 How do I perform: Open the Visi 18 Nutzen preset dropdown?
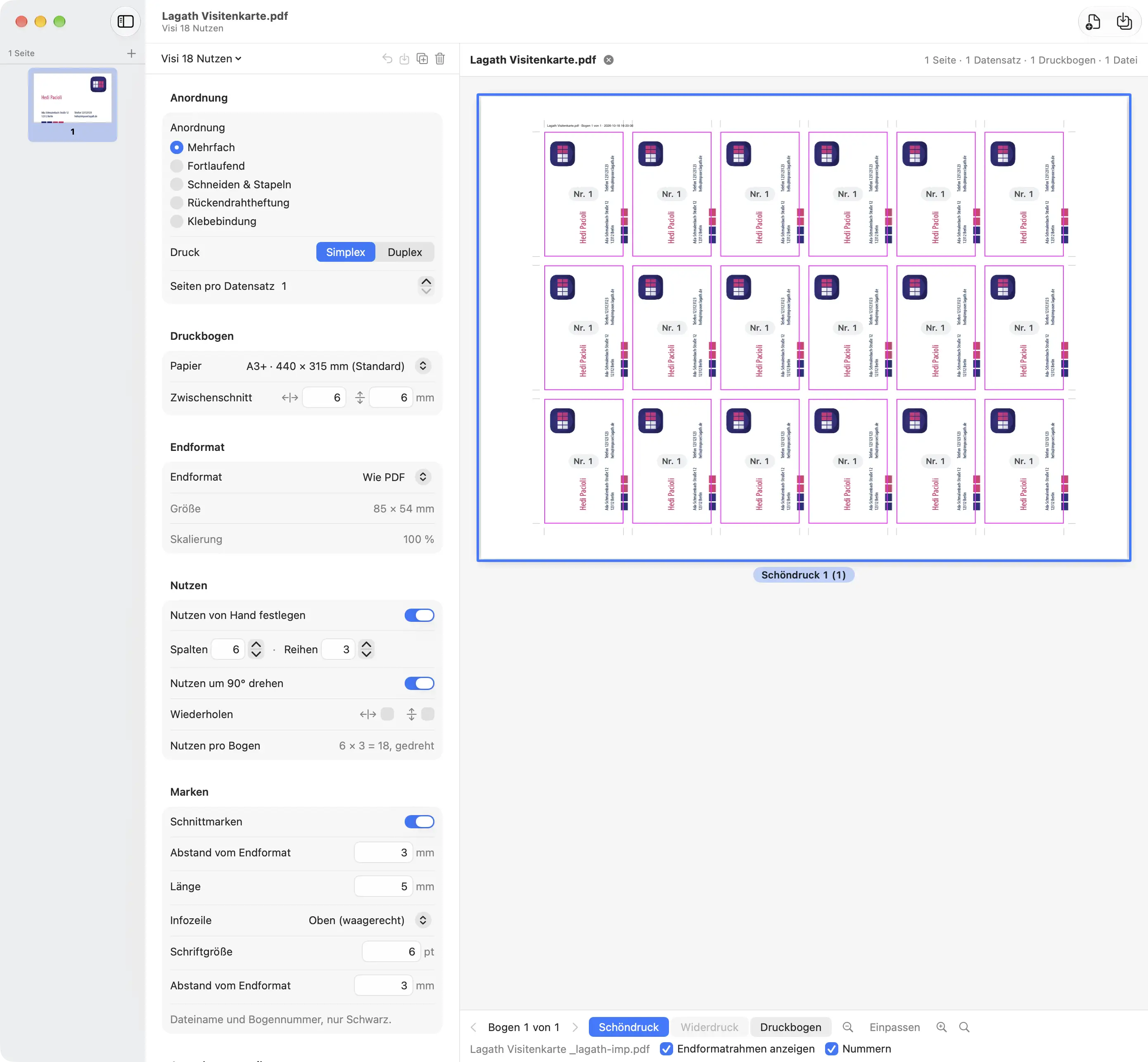(201, 59)
